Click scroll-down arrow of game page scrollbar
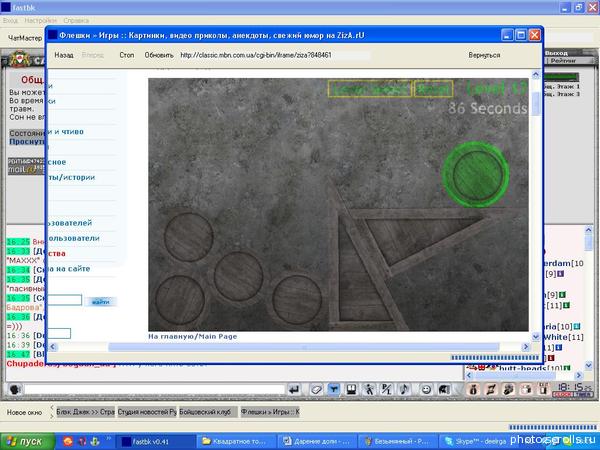600x450 pixels. pyautogui.click(x=536, y=337)
